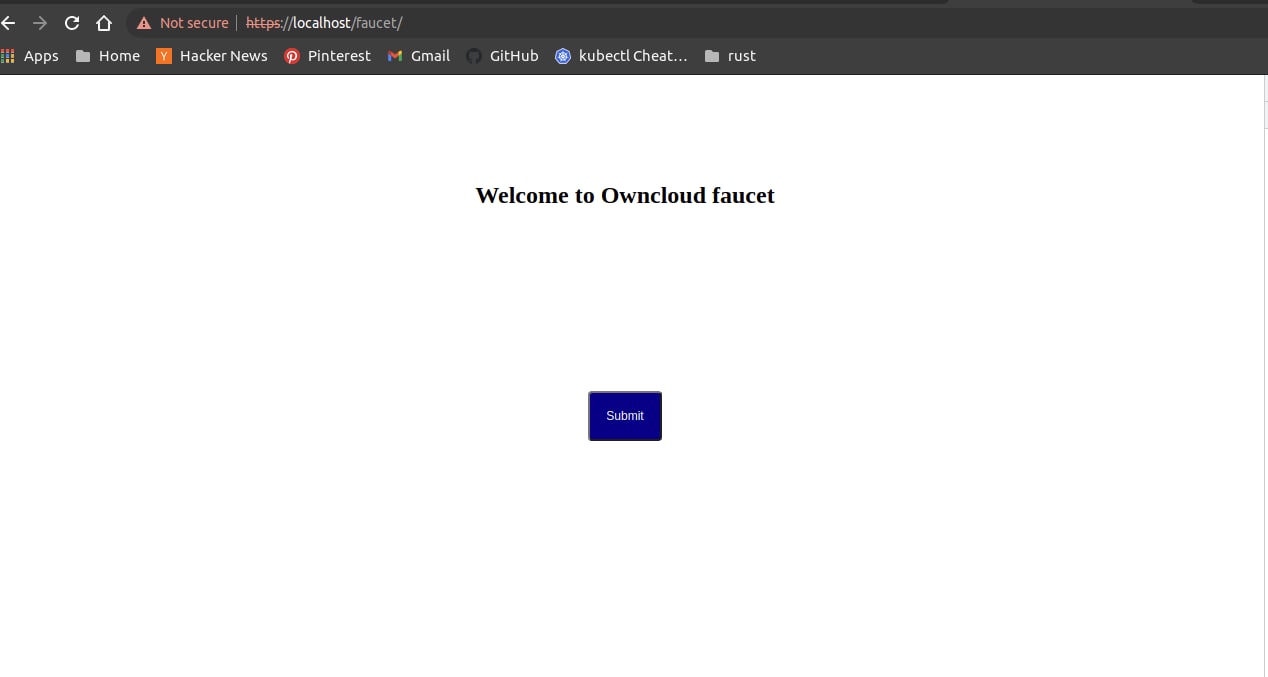Expand the Home bookmarks folder
The width and height of the screenshot is (1268, 677).
(106, 56)
